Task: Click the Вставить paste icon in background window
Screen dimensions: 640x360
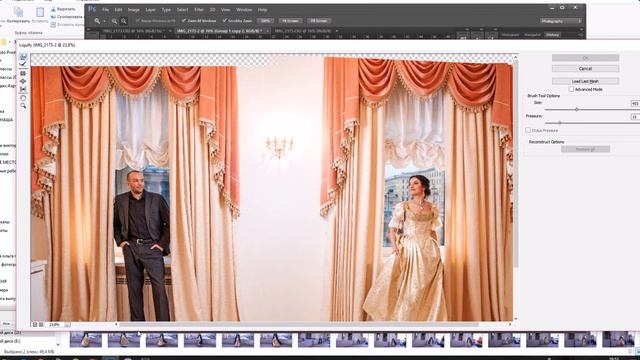Action: (40, 13)
